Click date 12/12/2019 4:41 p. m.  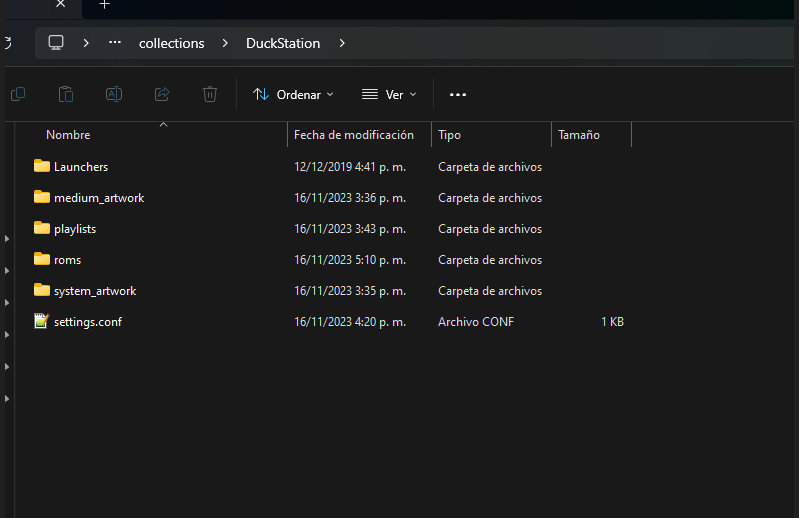pos(350,167)
